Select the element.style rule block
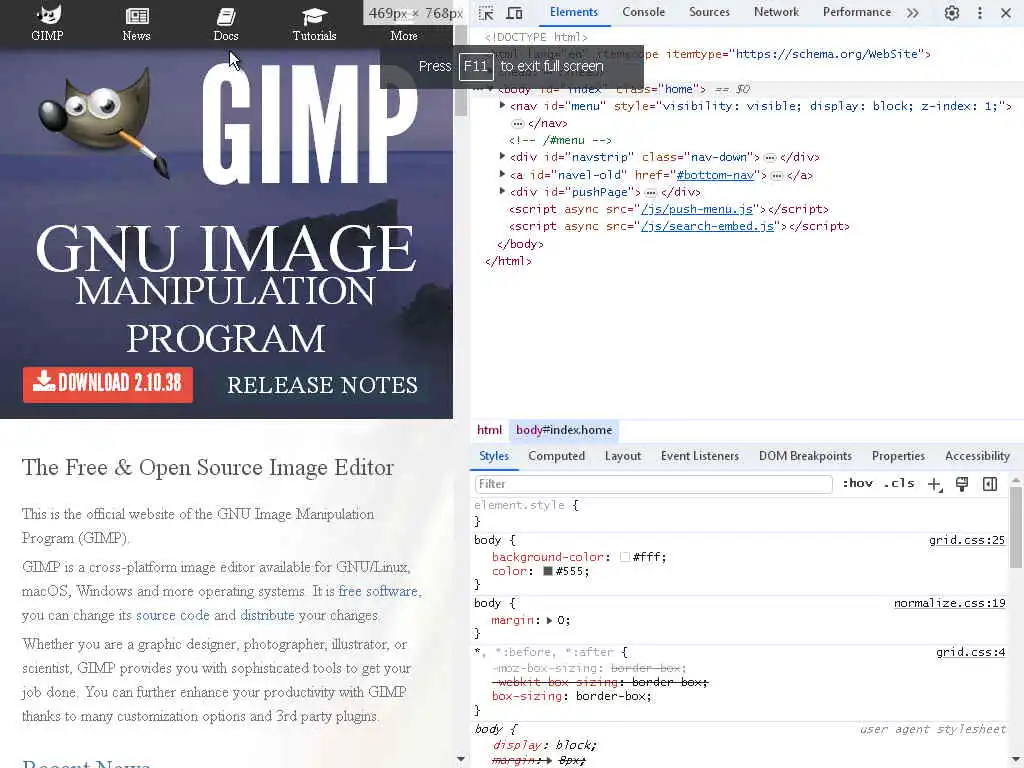1024x768 pixels. click(739, 513)
